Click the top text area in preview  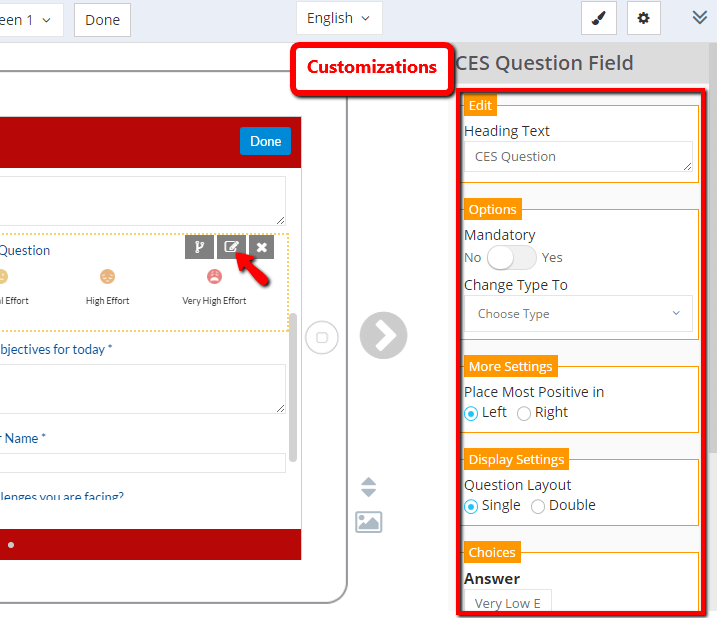click(142, 201)
